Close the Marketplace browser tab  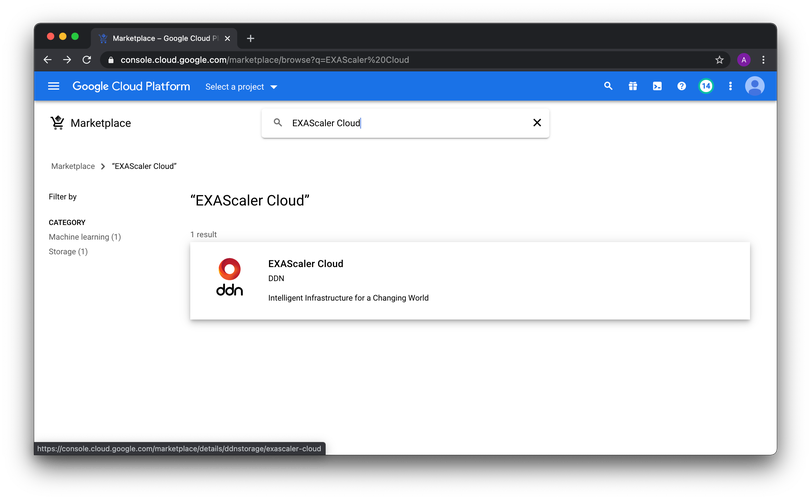click(x=228, y=38)
